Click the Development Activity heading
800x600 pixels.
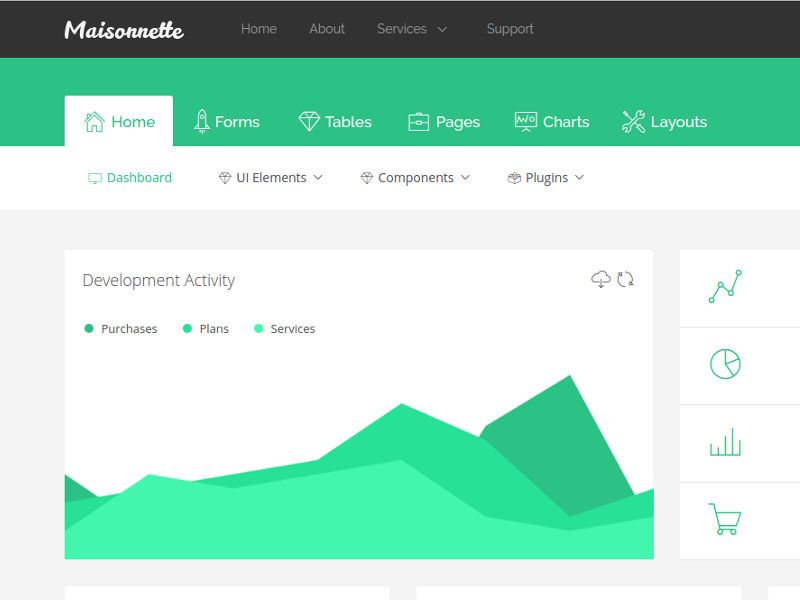pos(159,280)
